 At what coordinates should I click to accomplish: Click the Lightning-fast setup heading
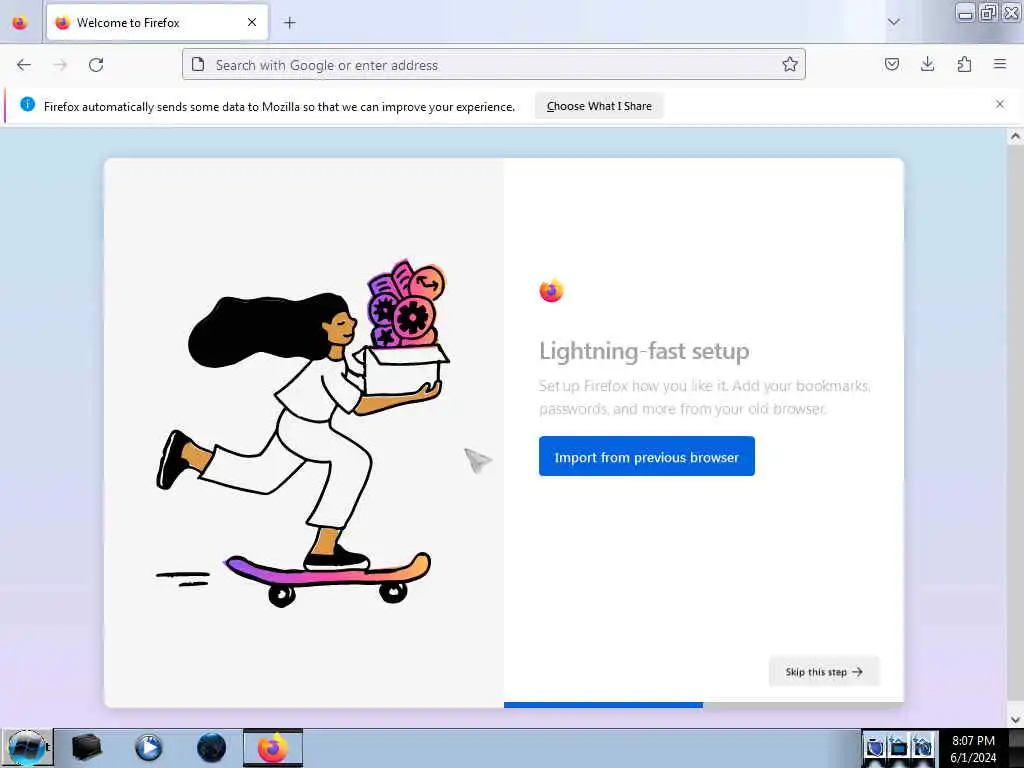click(644, 351)
